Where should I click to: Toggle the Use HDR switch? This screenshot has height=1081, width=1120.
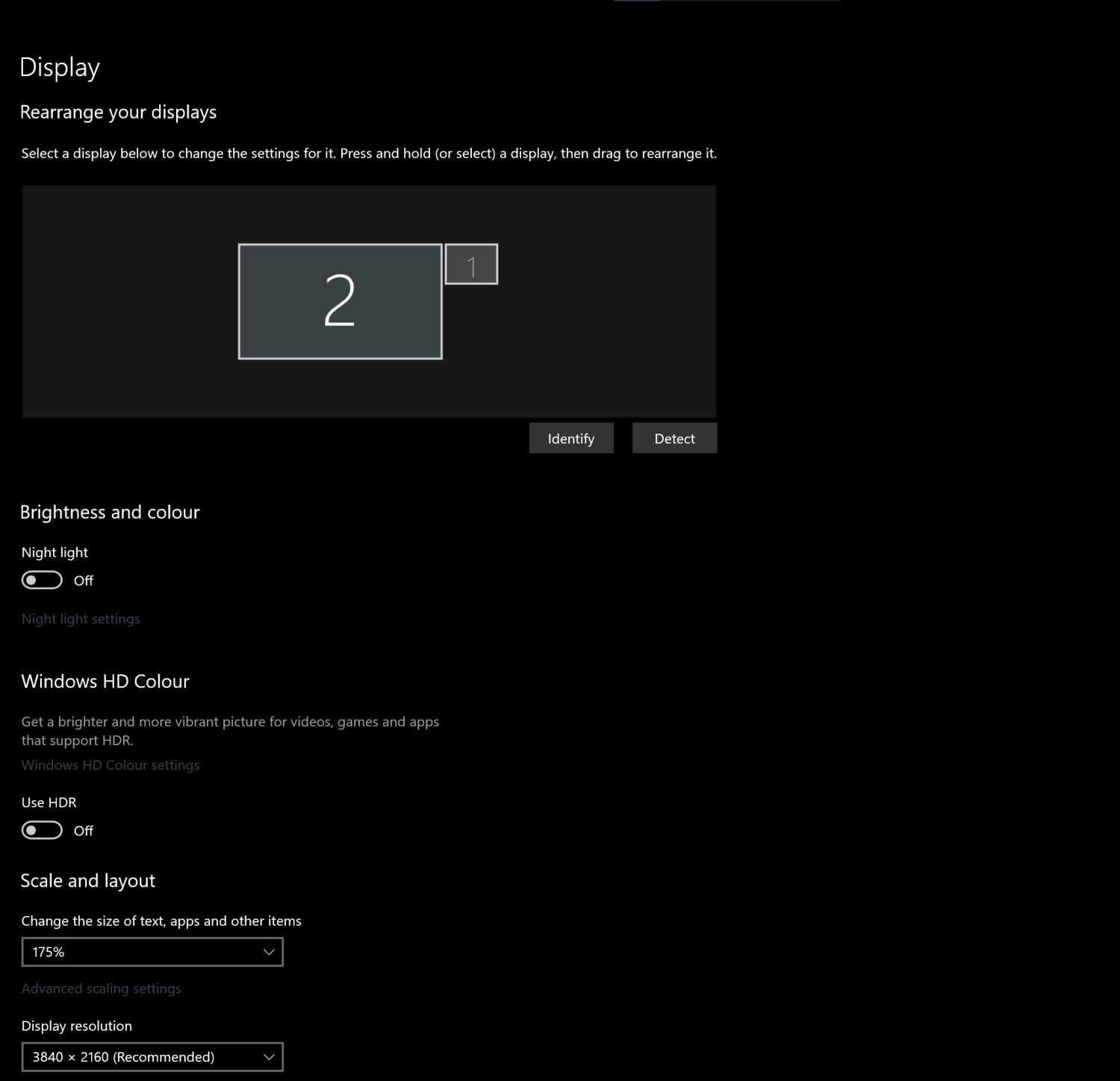click(42, 830)
